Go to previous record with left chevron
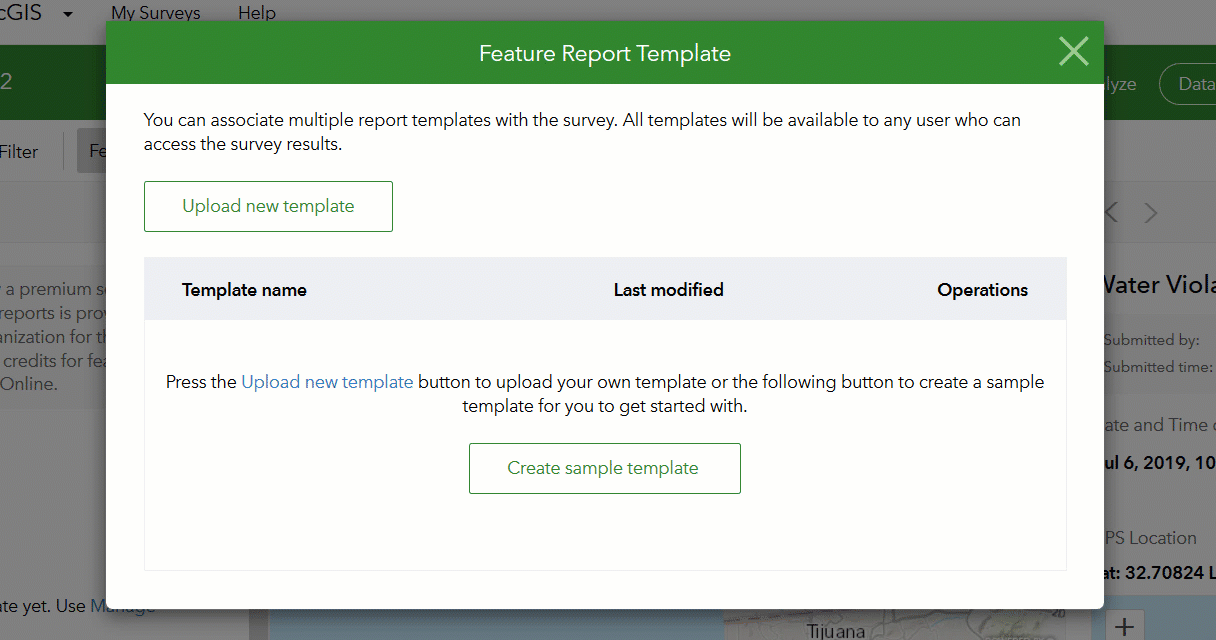 pos(1111,212)
